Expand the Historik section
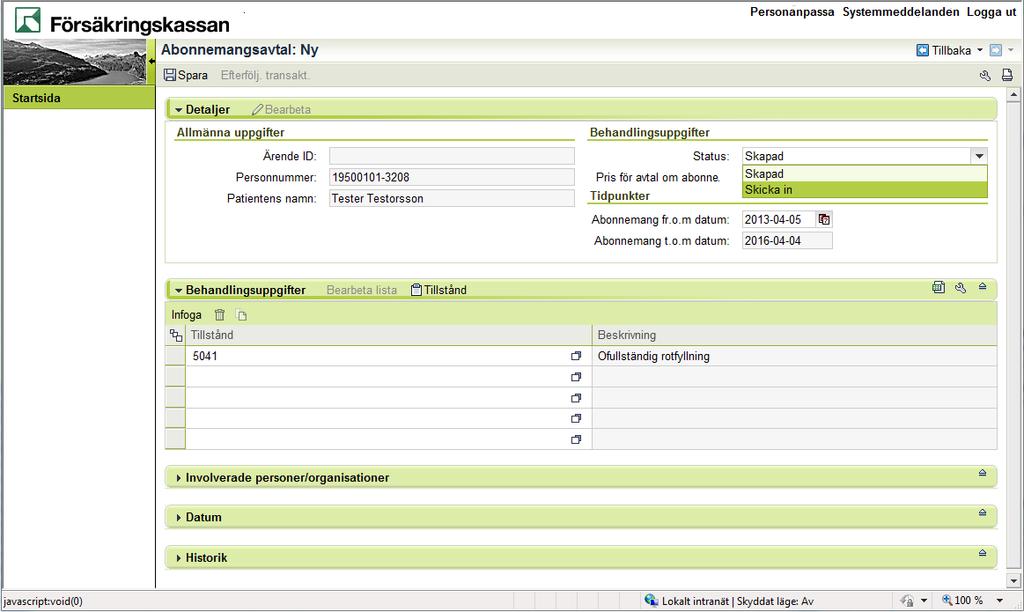 (x=178, y=558)
